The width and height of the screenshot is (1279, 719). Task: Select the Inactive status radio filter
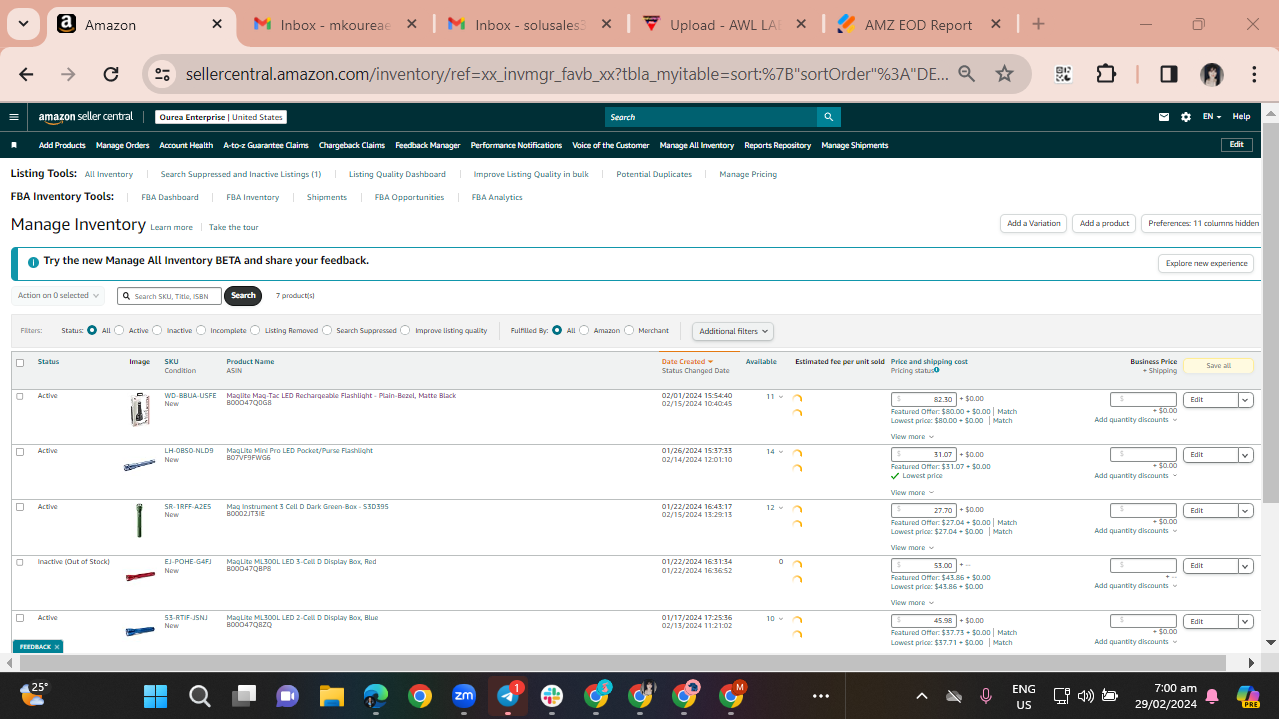click(158, 330)
